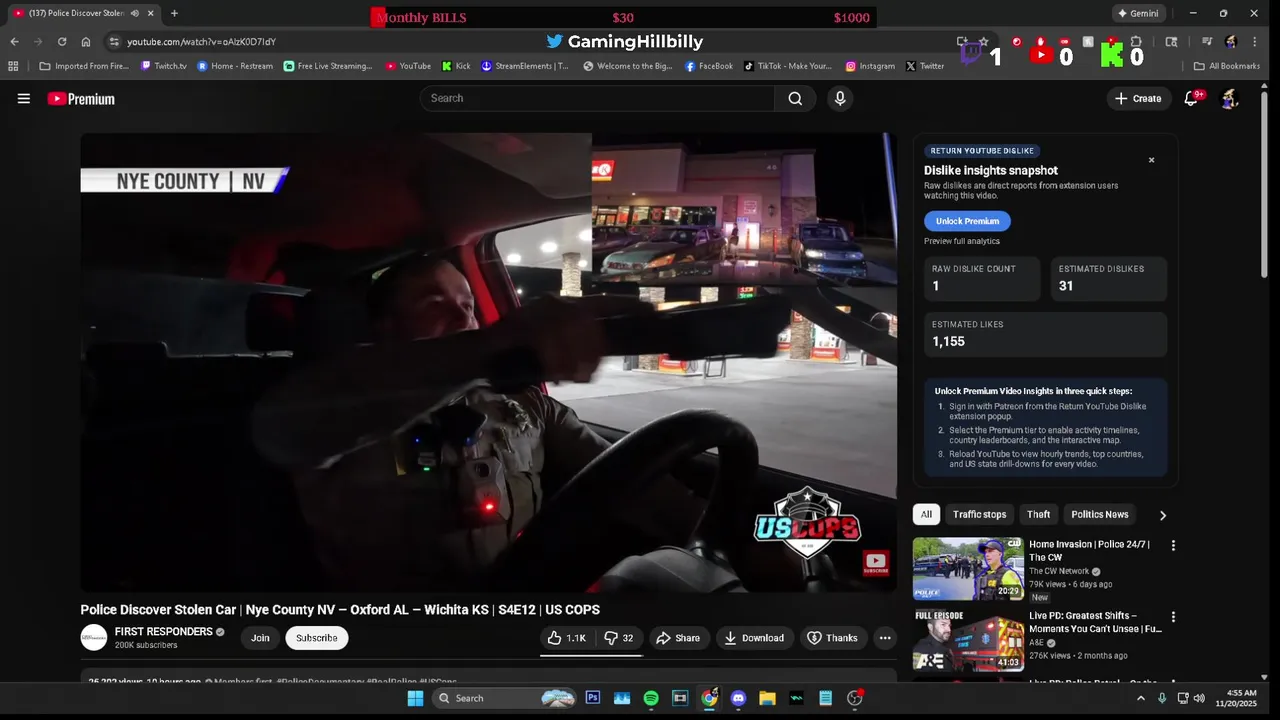Viewport: 1280px width, 720px height.
Task: Show hidden system tray icons chevron
Action: click(1141, 698)
